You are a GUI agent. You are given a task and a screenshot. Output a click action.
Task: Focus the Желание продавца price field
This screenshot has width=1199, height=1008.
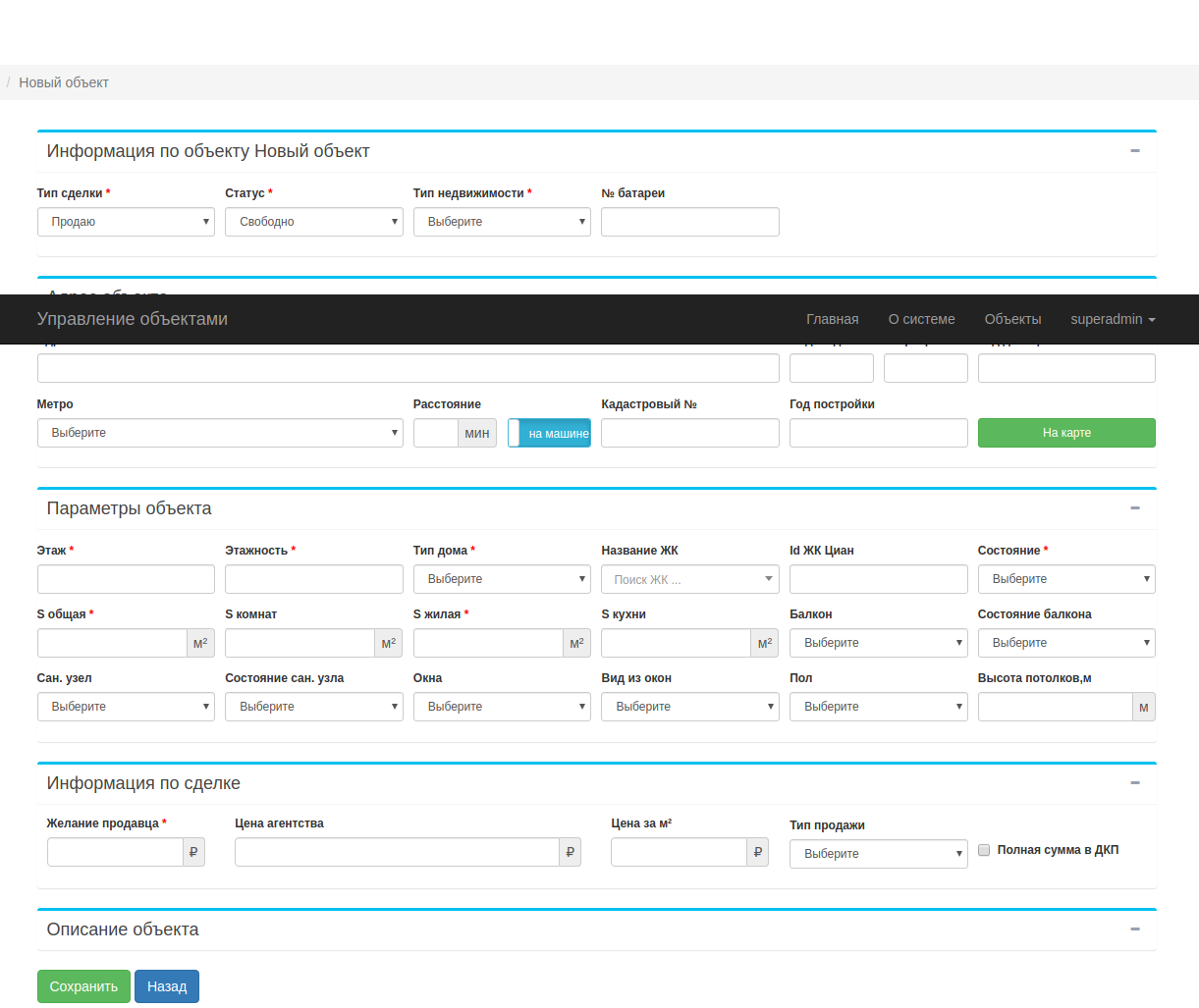pyautogui.click(x=115, y=852)
